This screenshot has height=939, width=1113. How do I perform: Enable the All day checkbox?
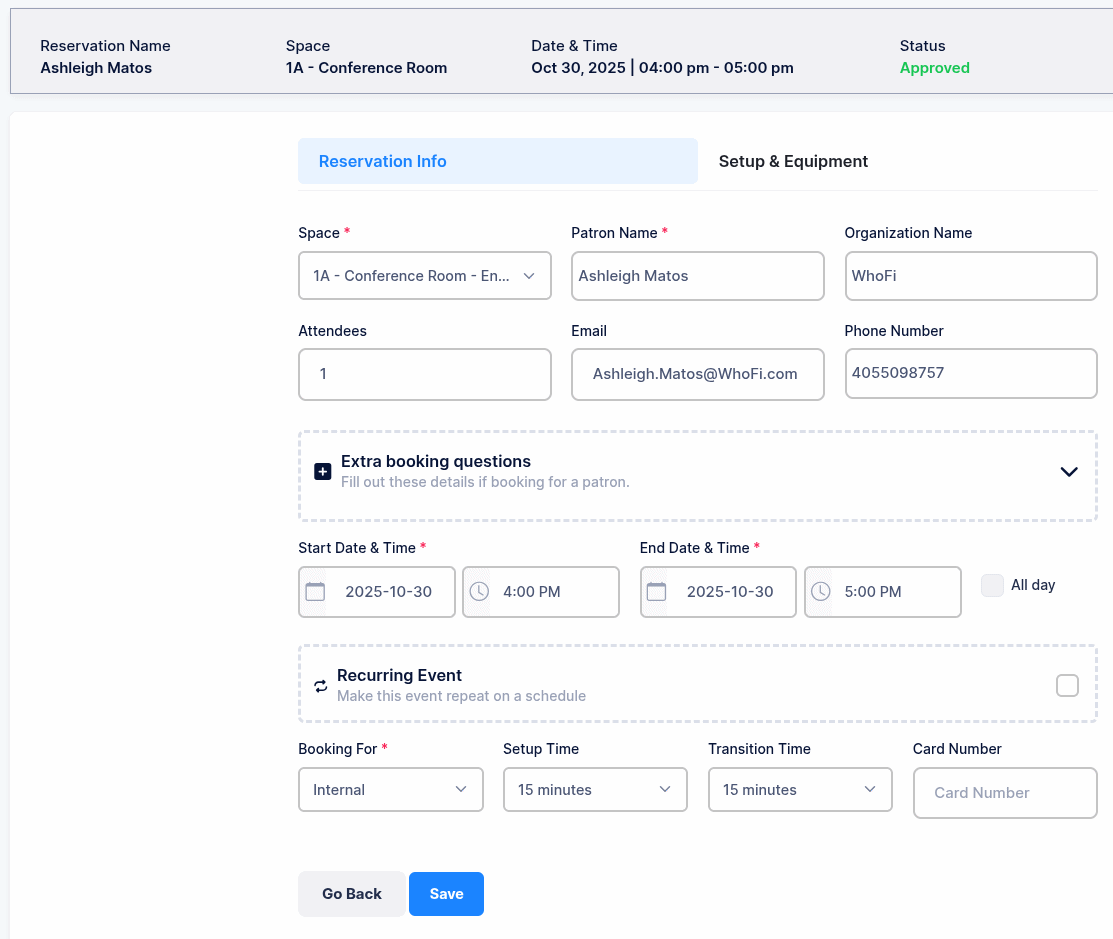(992, 586)
